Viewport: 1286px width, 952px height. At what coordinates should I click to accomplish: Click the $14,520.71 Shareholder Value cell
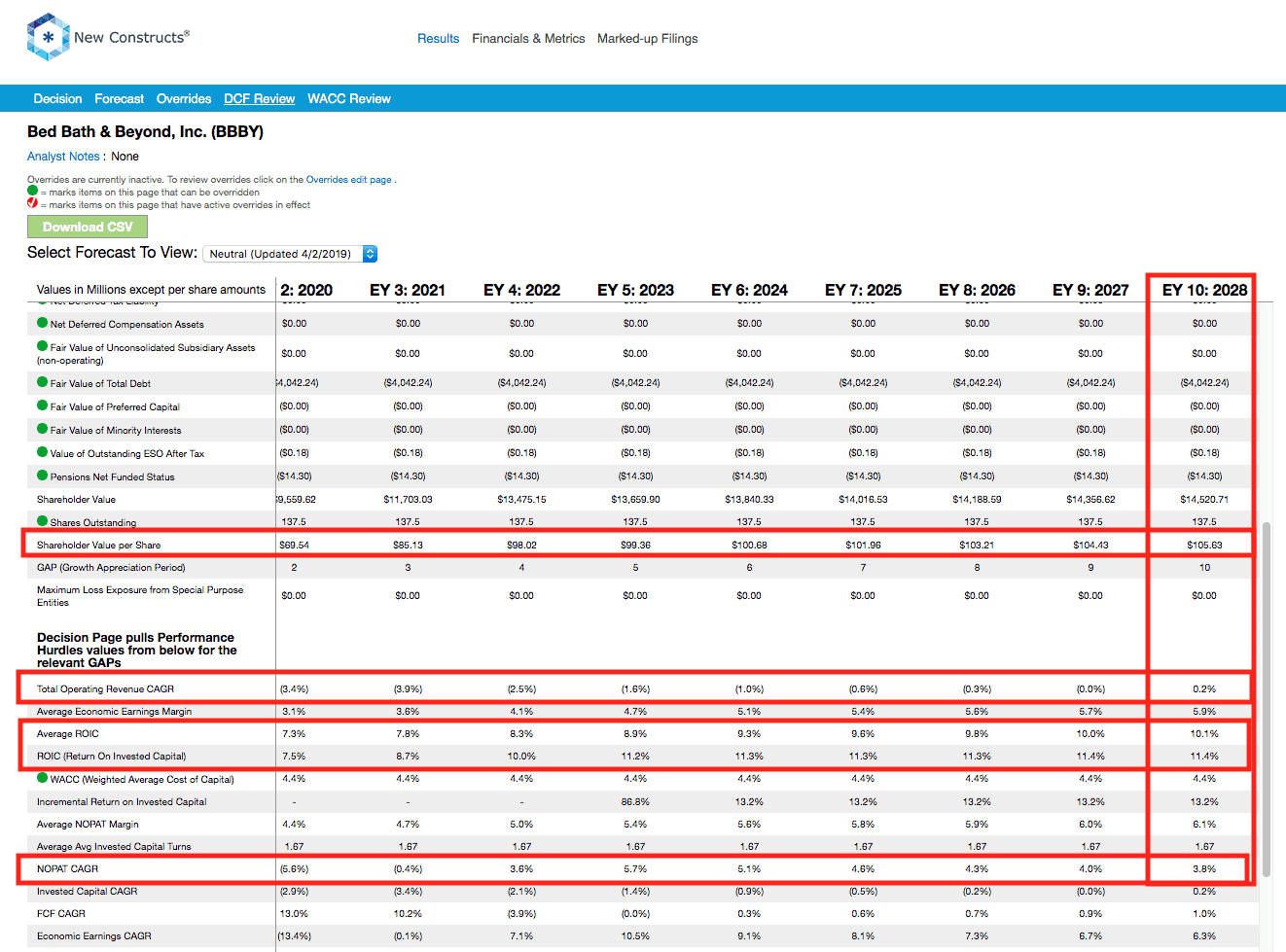pos(1204,500)
